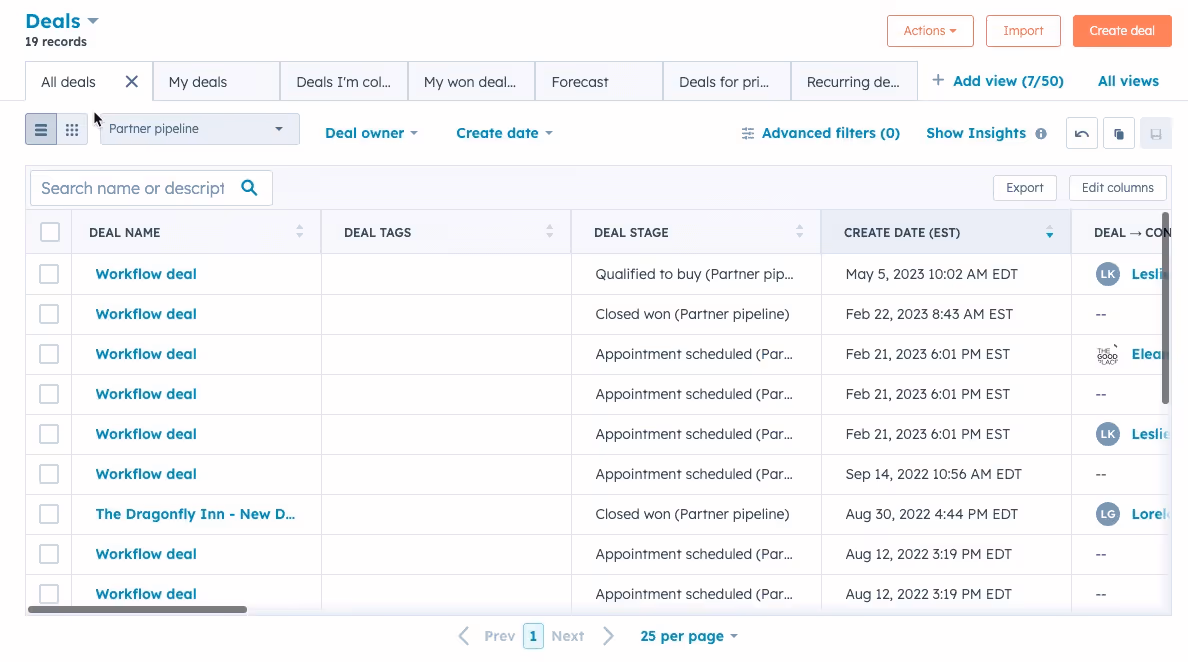Expand the 25 per page dropdown
Image resolution: width=1188 pixels, height=662 pixels.
click(x=688, y=635)
